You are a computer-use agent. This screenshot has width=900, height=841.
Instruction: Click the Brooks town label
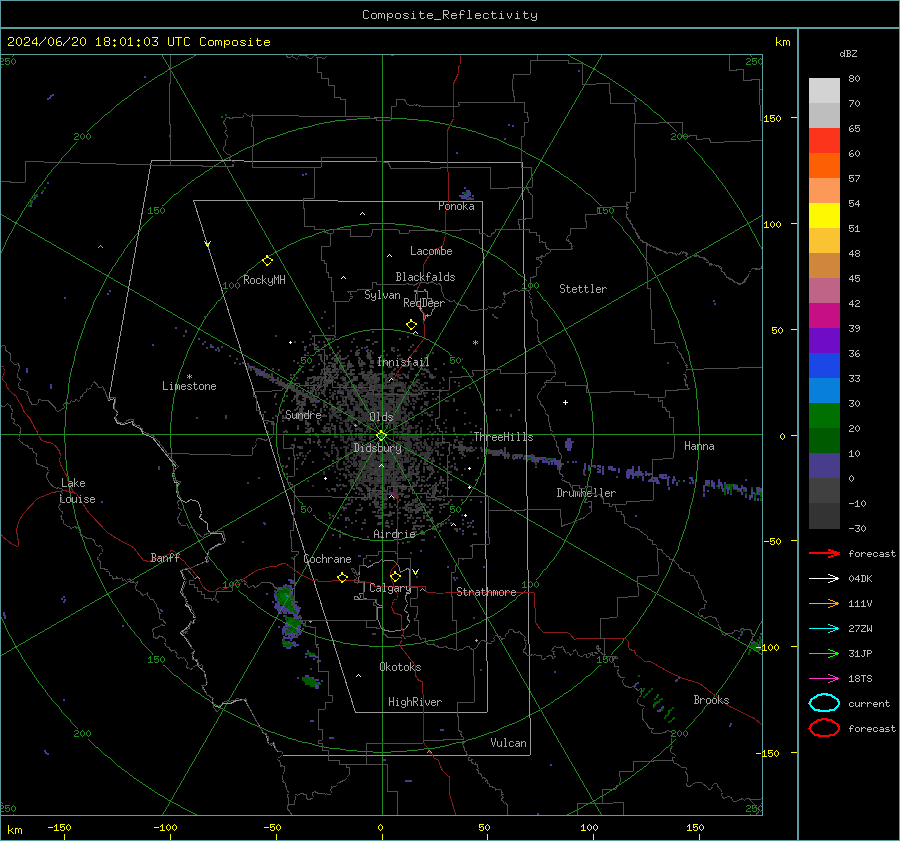click(711, 700)
